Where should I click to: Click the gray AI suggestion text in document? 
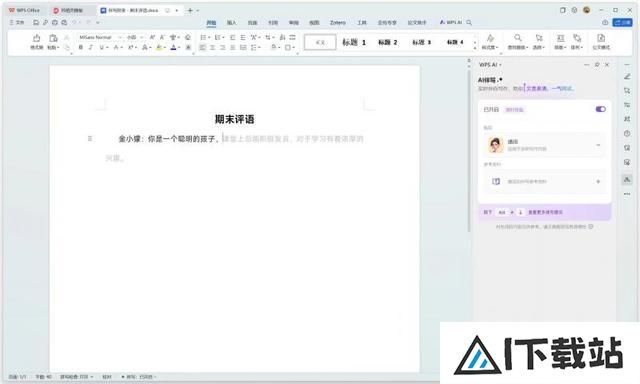[293, 139]
